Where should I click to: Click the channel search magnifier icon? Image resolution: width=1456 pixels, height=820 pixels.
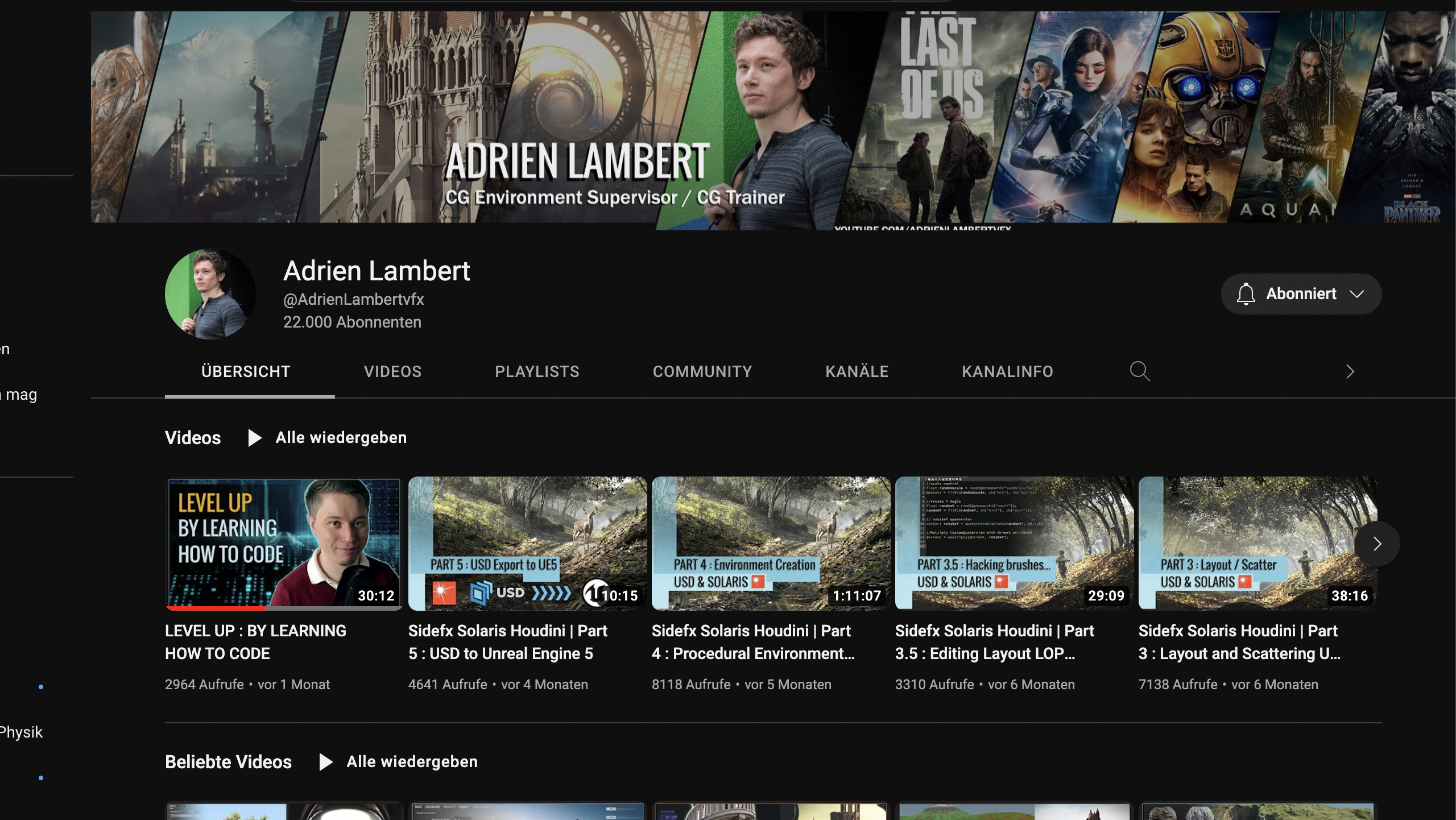coord(1139,371)
